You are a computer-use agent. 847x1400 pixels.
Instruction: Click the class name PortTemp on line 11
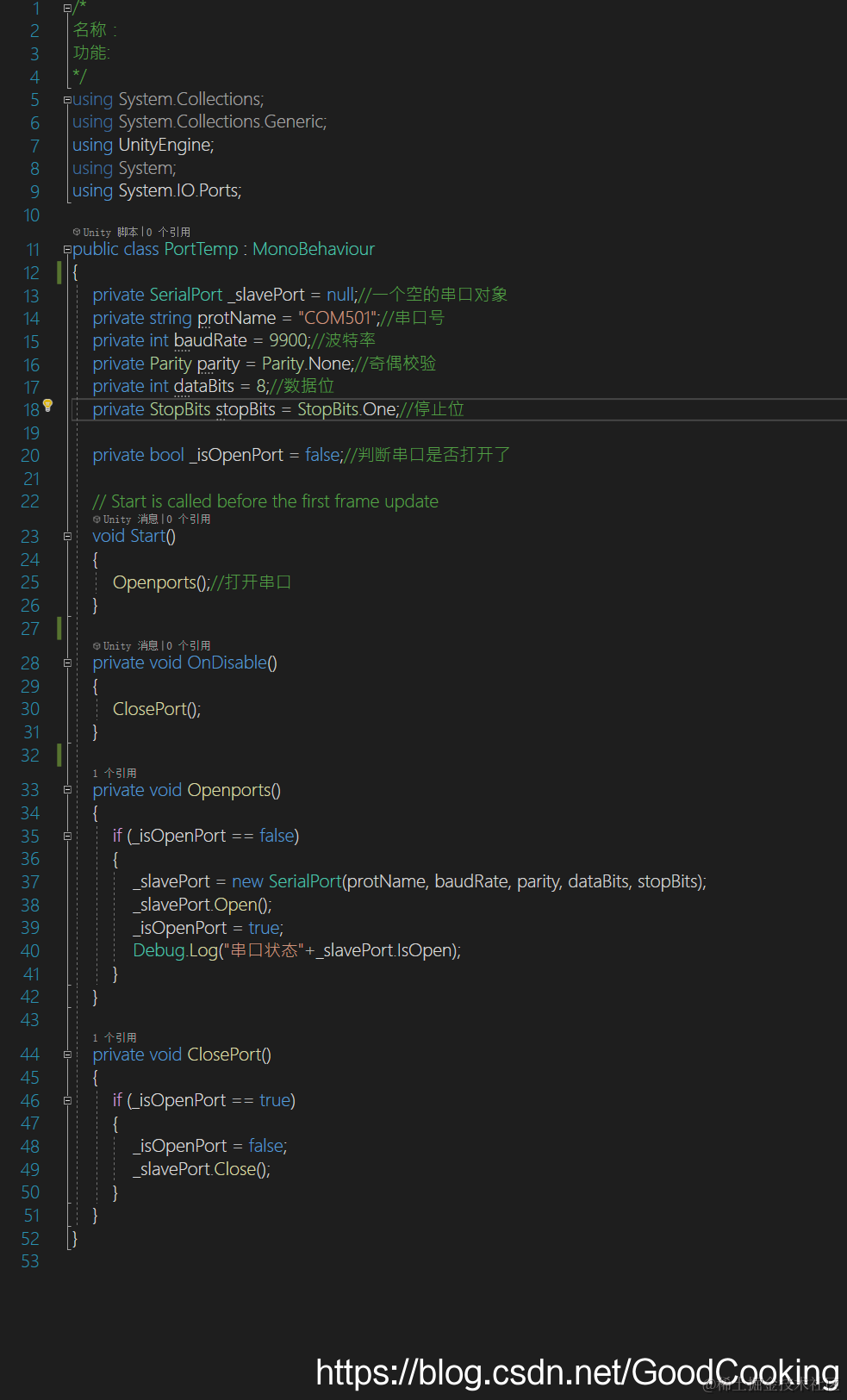201,249
